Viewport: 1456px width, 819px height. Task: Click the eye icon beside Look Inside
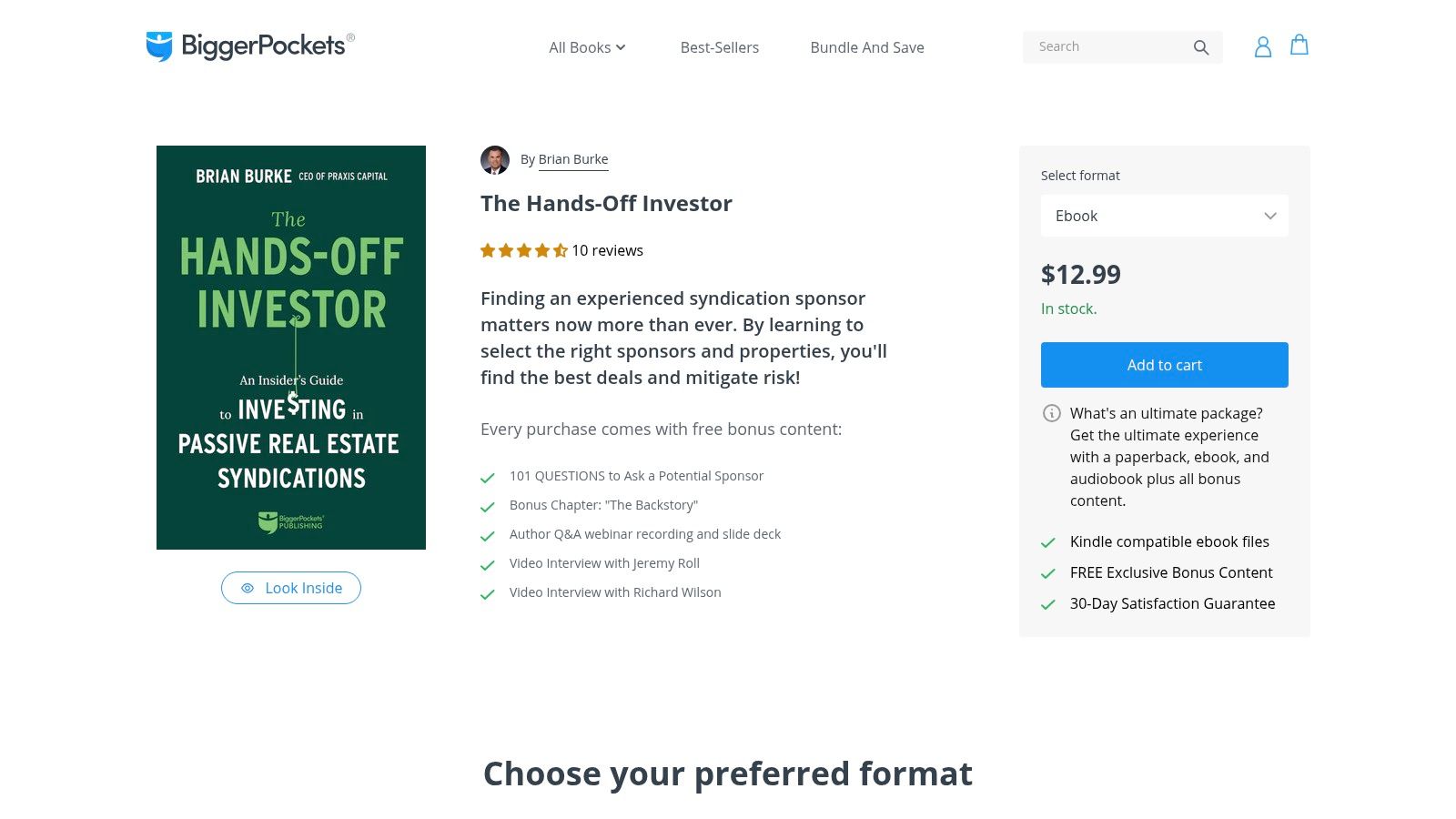(x=246, y=588)
